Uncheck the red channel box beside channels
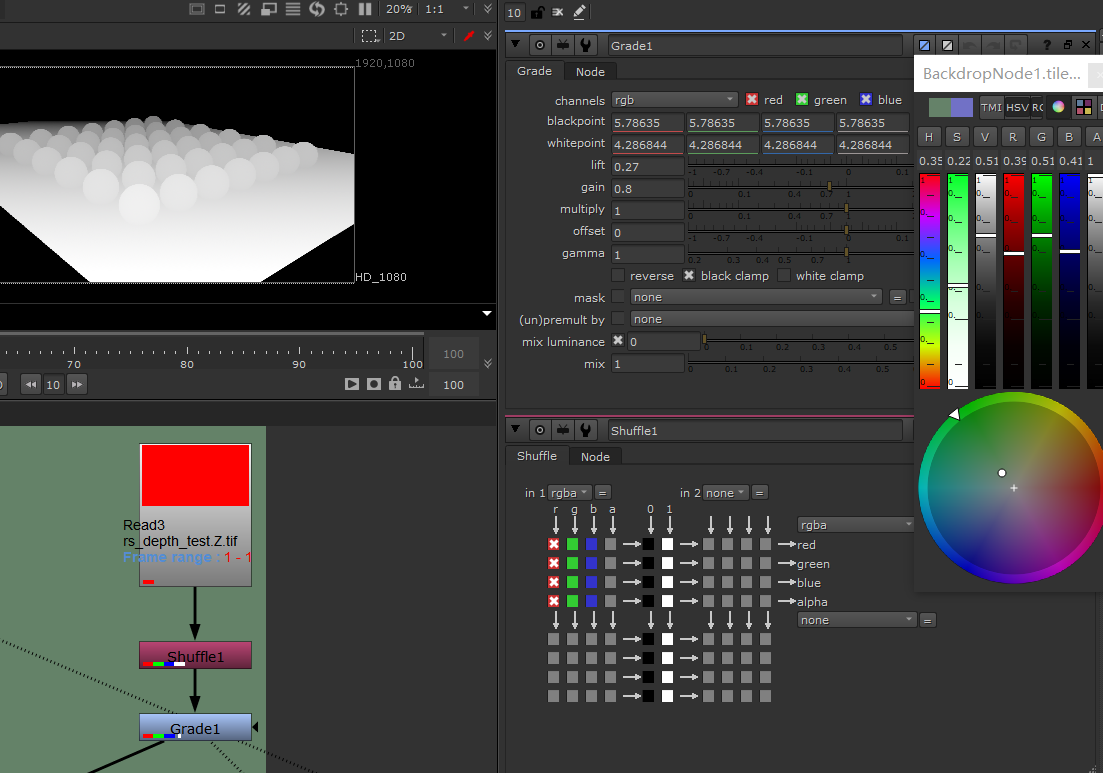 click(752, 99)
